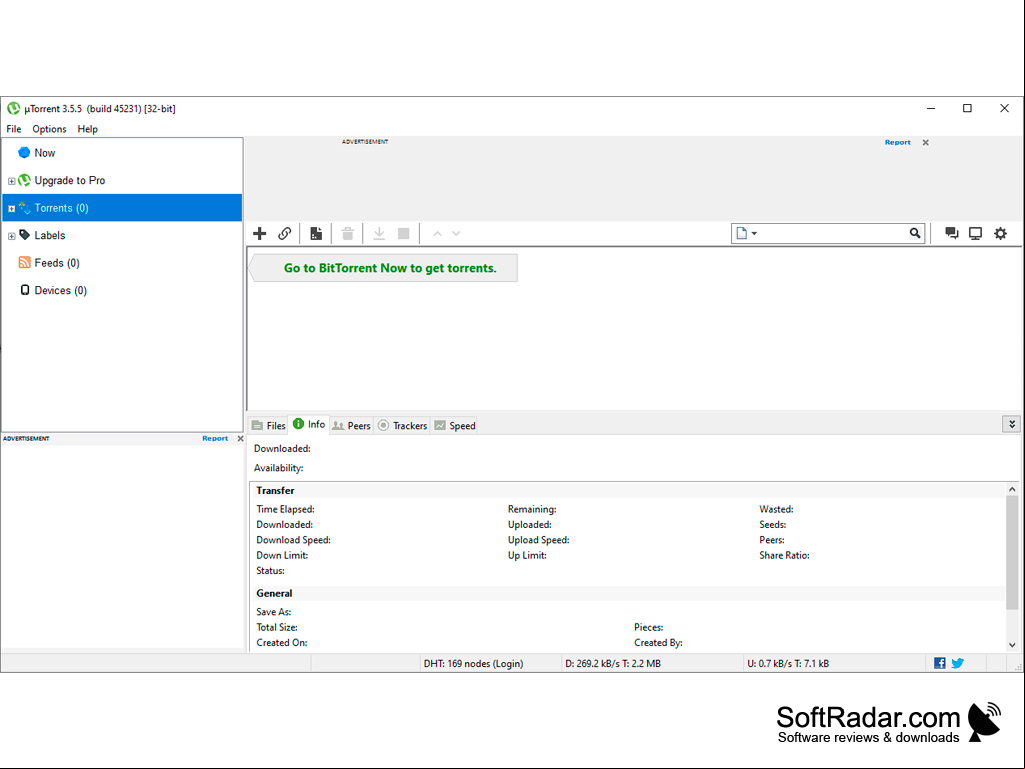Click the Add Torrent from URL link icon
Viewport: 1025px width, 769px height.
(x=284, y=233)
